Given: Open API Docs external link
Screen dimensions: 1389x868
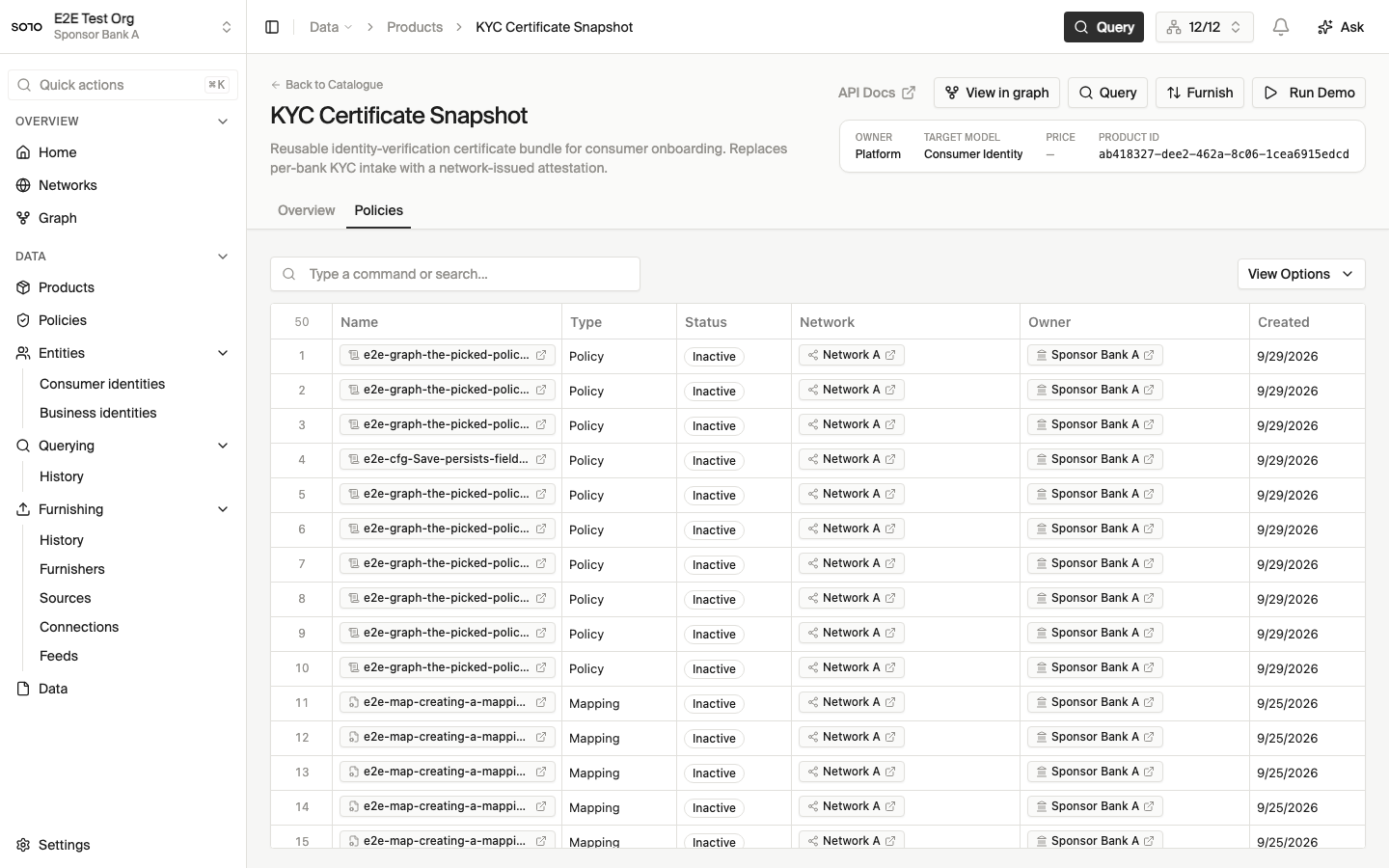Looking at the screenshot, I should 877,93.
